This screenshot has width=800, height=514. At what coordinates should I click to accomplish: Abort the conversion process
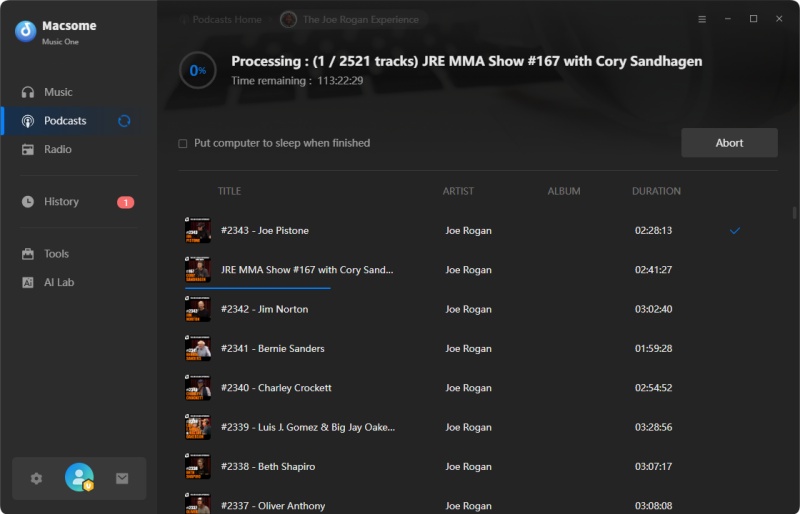[729, 143]
